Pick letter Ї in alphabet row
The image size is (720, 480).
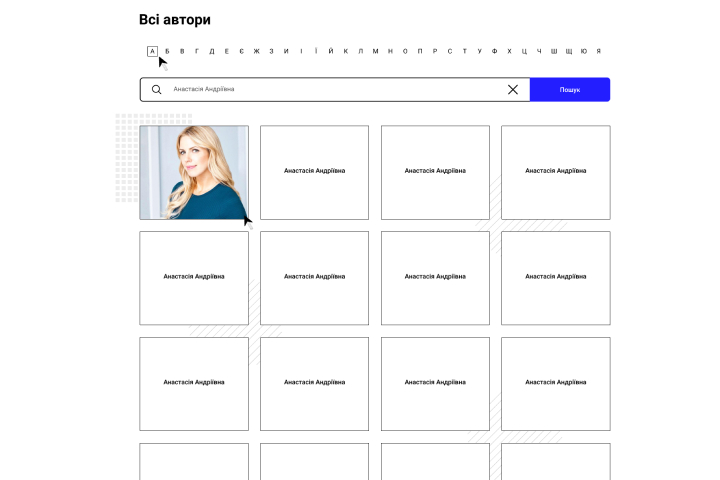coord(316,51)
